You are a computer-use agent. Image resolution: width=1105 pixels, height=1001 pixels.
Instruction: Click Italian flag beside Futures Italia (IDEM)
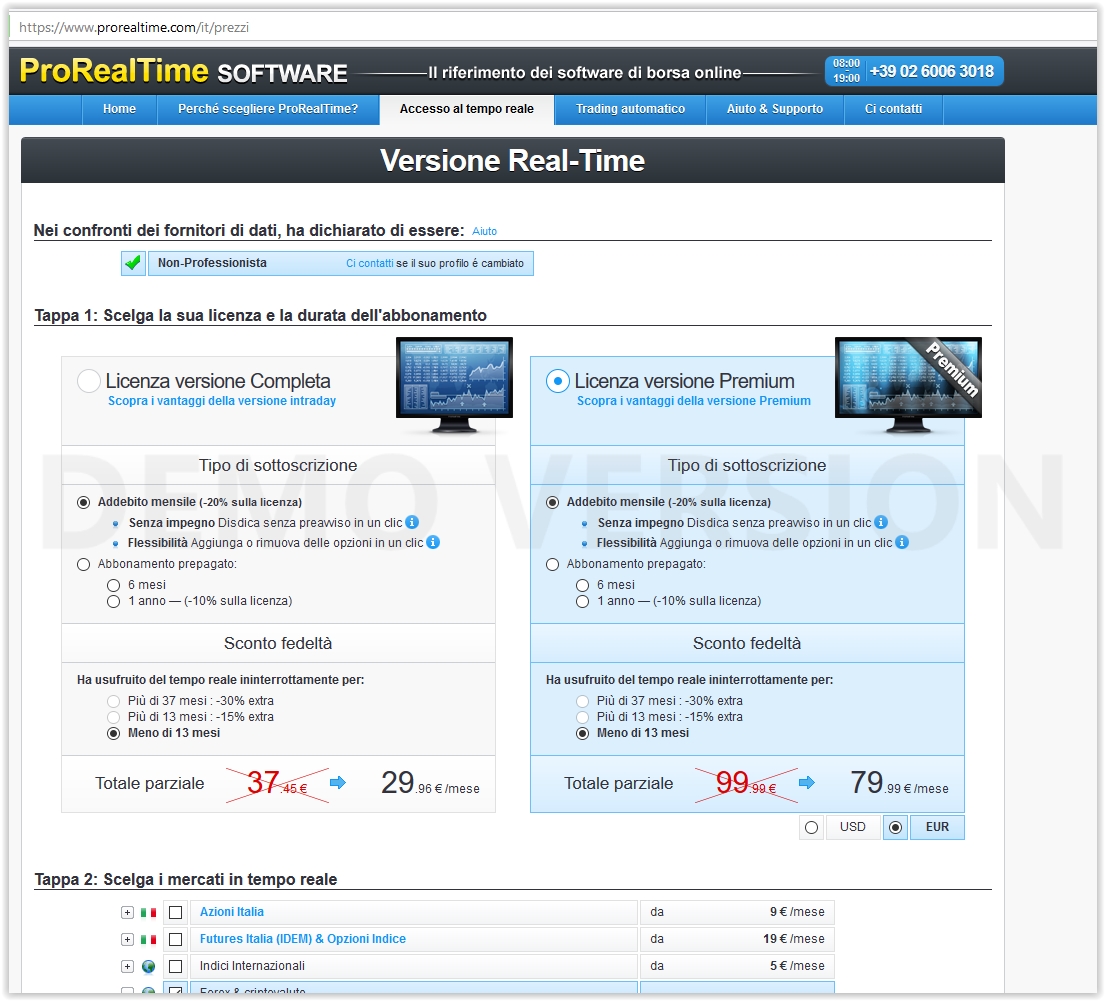click(x=149, y=940)
